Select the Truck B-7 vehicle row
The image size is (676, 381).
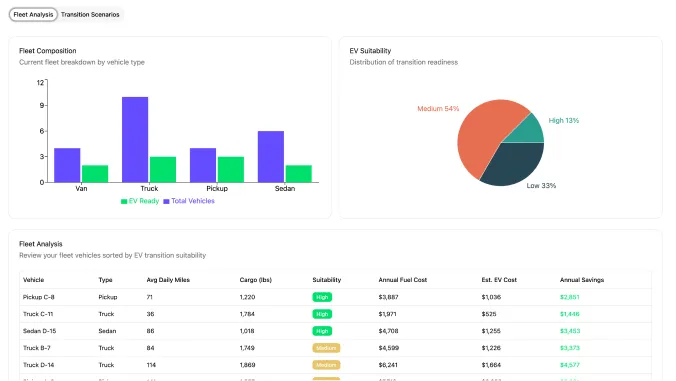pos(335,348)
